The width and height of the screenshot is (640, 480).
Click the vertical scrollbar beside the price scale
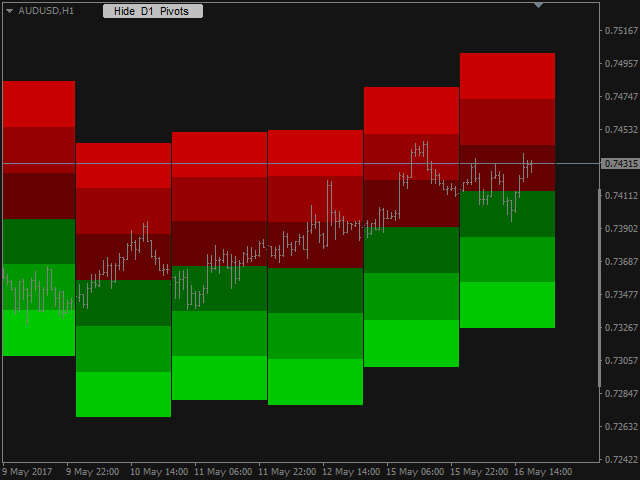(599, 288)
